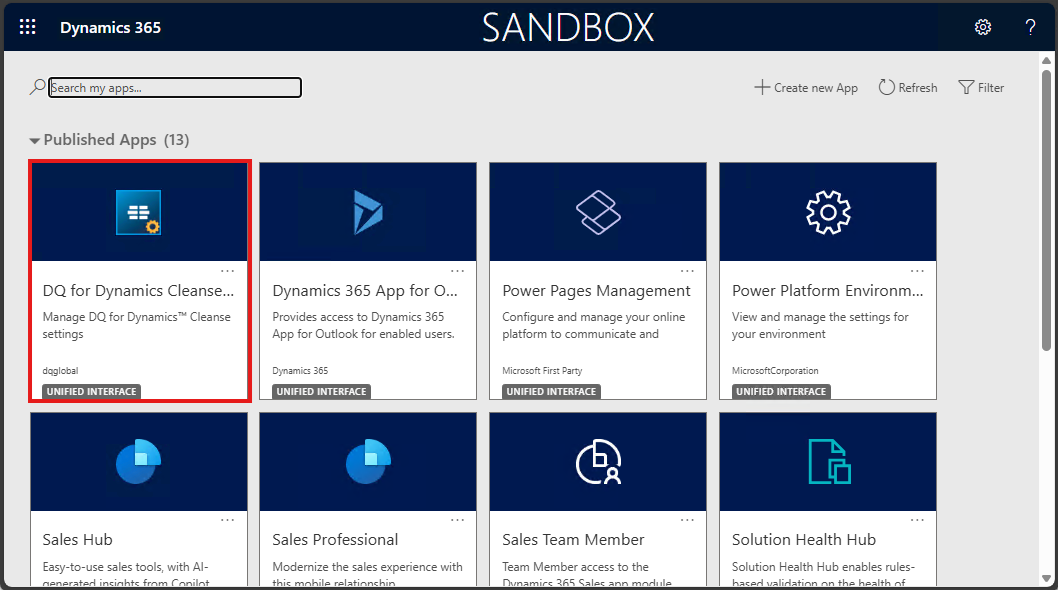Click the search magnifier icon
This screenshot has height=590, width=1058.
tap(37, 87)
